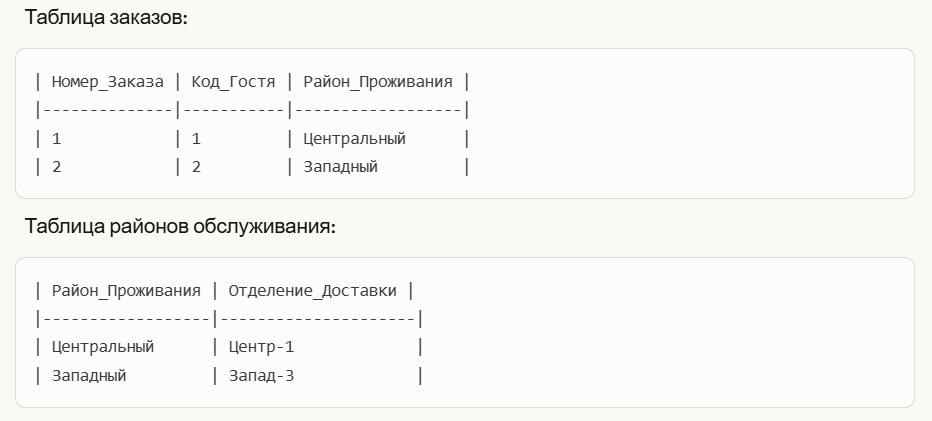Click the "Код_Гостя" column header
932x421 pixels.
coord(232,82)
